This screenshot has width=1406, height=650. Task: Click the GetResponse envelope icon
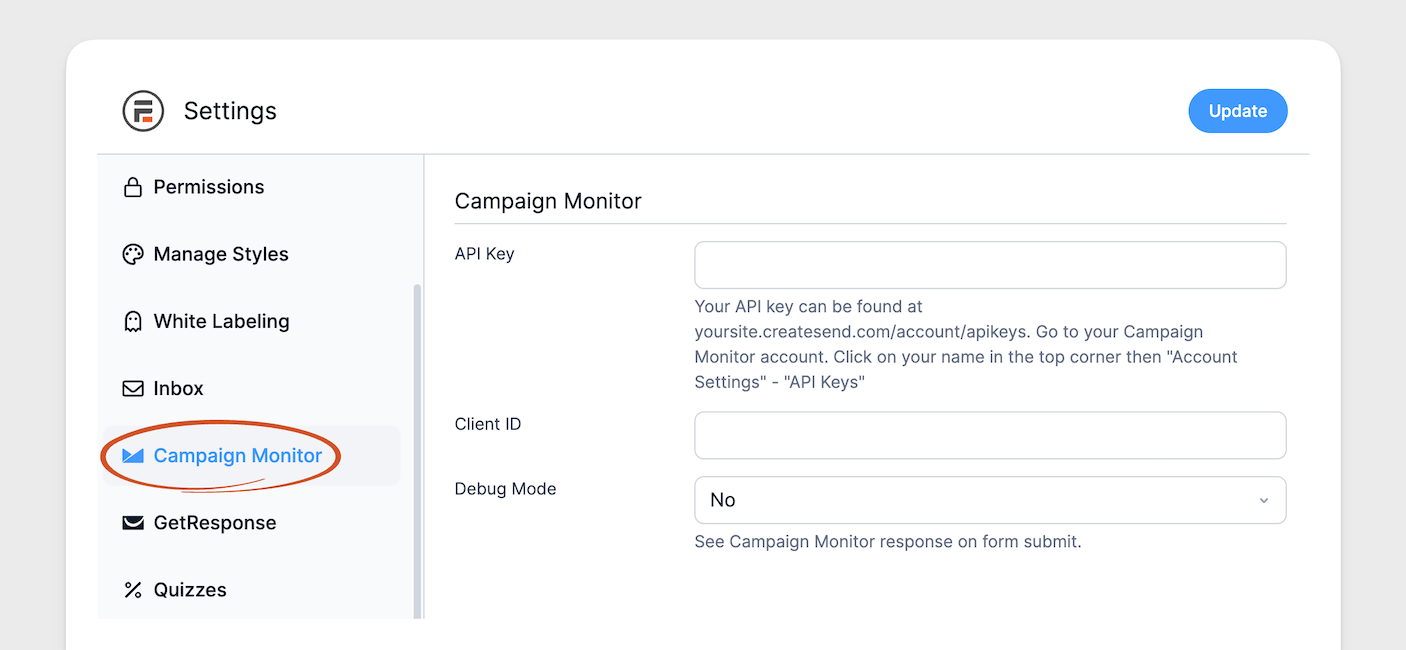133,522
